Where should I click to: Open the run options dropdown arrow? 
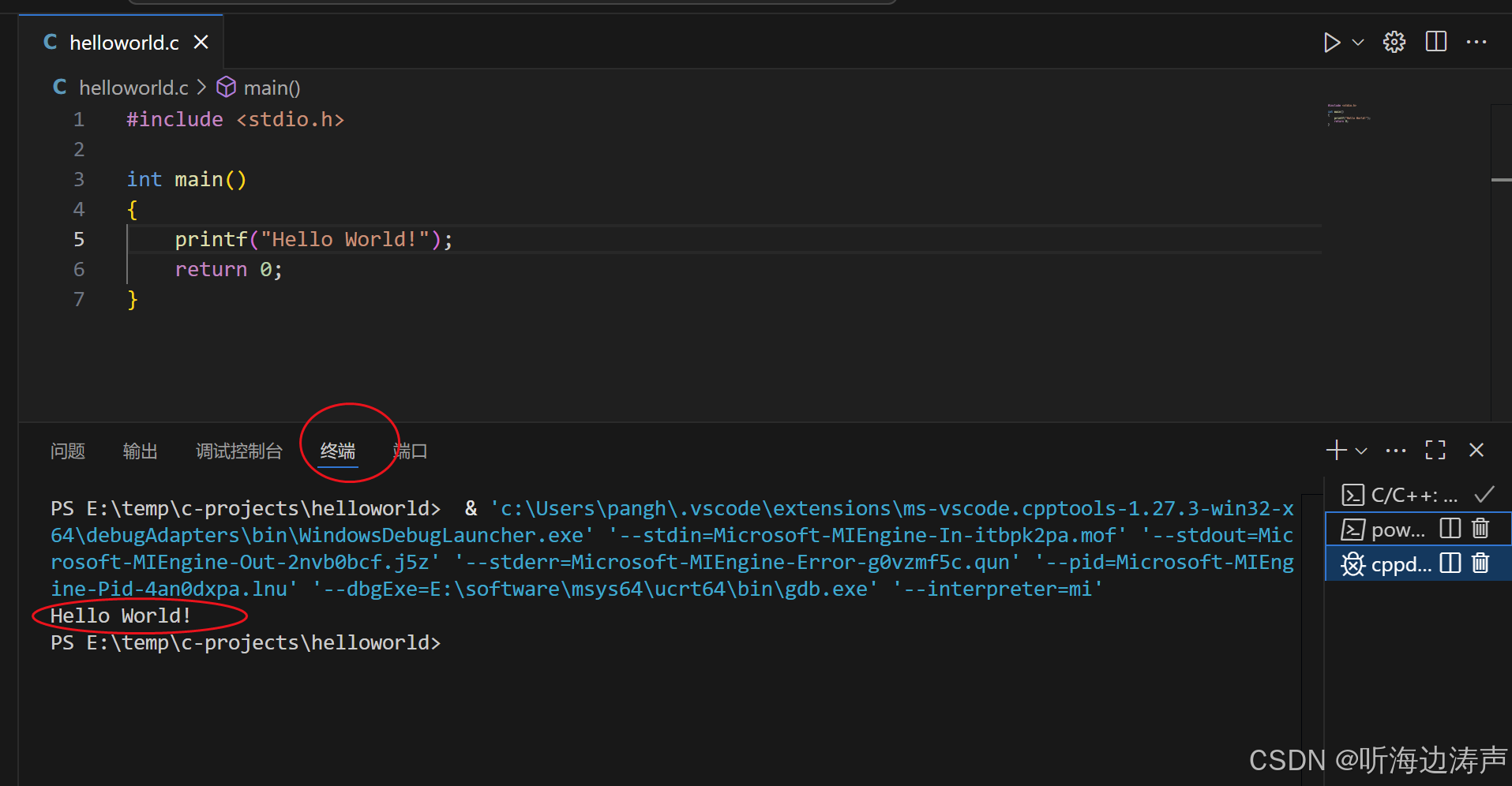pos(1358,43)
